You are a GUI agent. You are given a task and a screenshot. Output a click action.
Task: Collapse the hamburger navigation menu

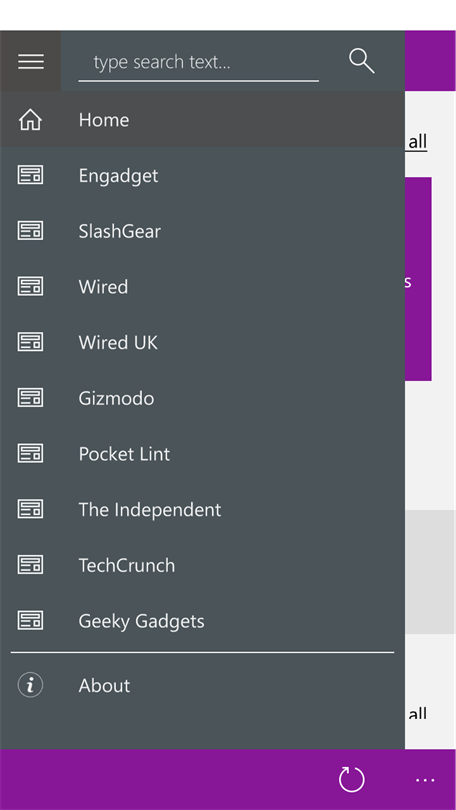click(x=30, y=61)
